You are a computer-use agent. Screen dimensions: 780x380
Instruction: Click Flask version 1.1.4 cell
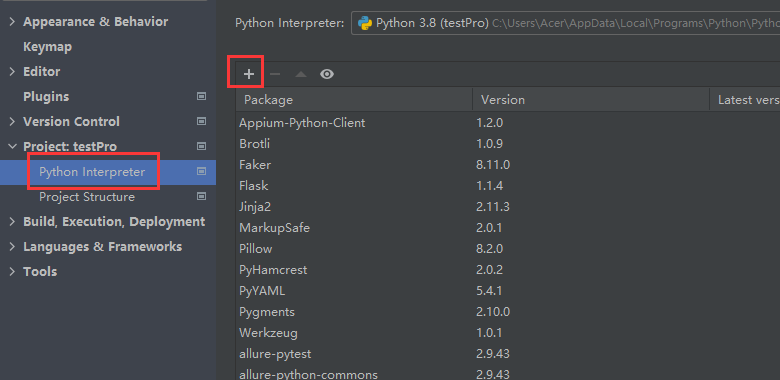(489, 186)
